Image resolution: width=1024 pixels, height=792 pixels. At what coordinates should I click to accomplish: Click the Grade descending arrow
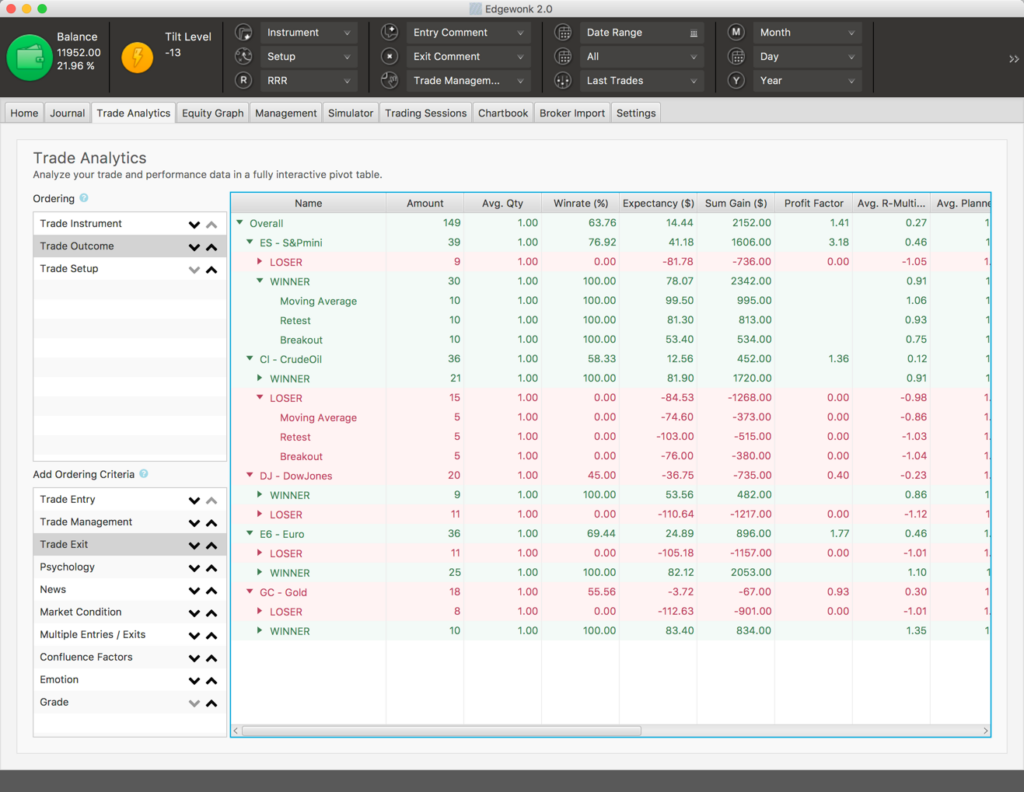pos(194,703)
